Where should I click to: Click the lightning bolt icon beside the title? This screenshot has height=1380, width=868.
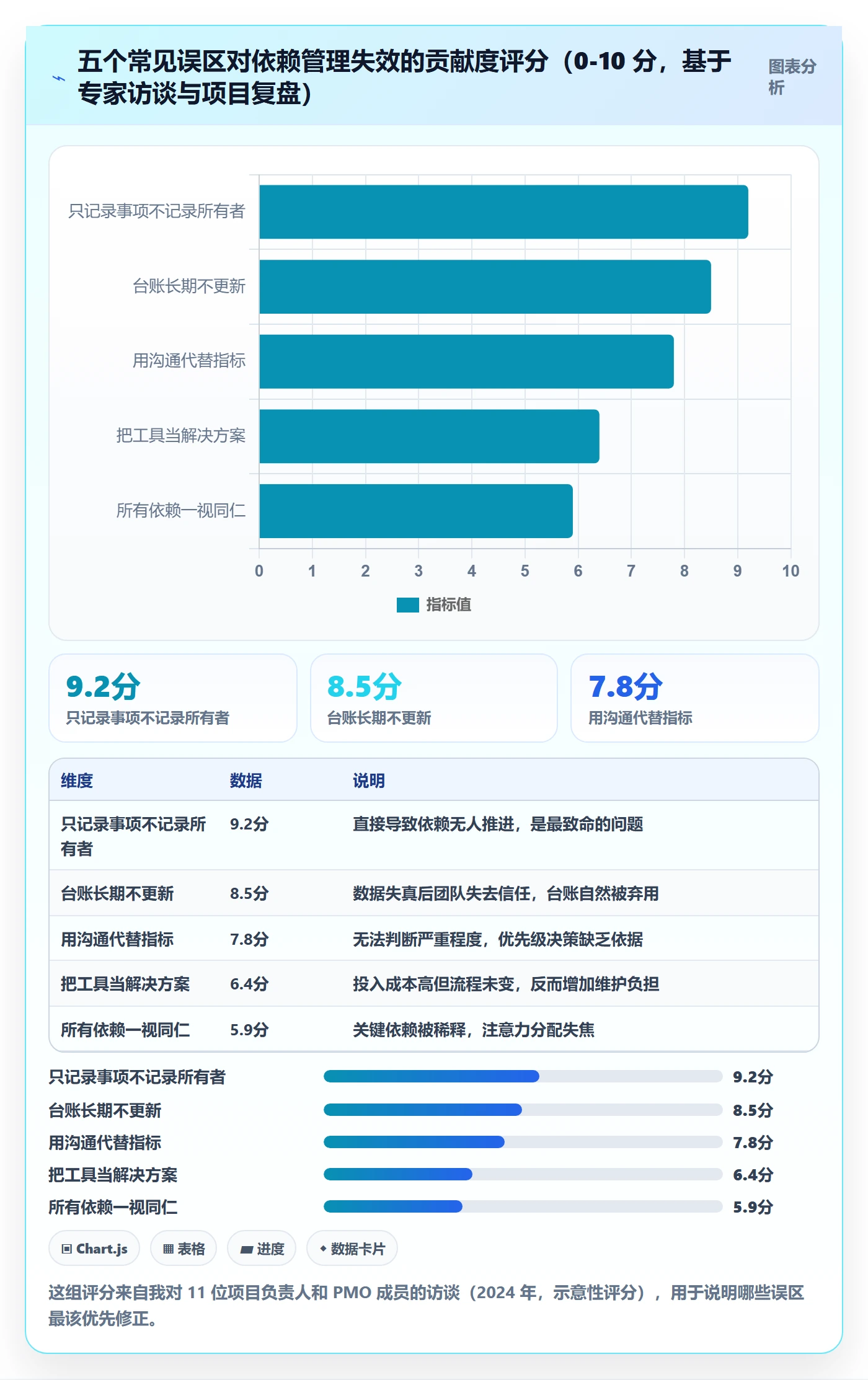(59, 78)
